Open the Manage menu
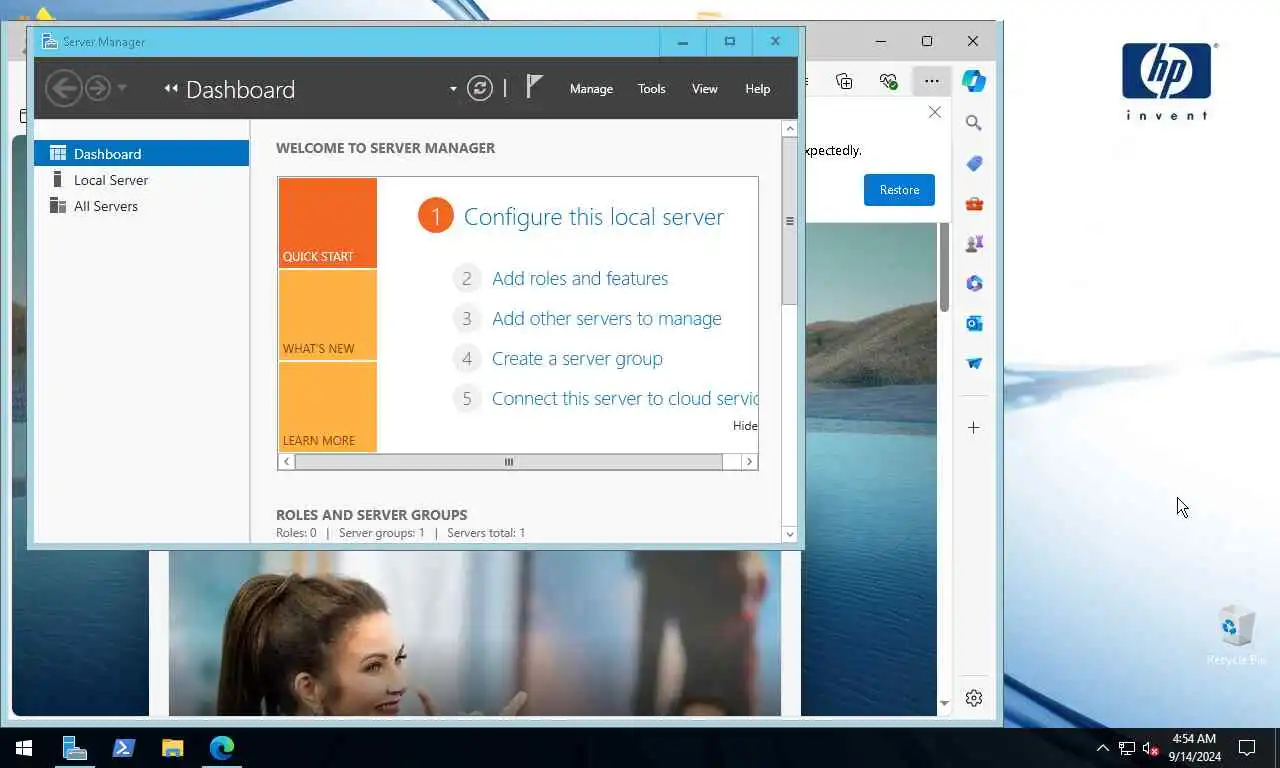 click(x=591, y=89)
